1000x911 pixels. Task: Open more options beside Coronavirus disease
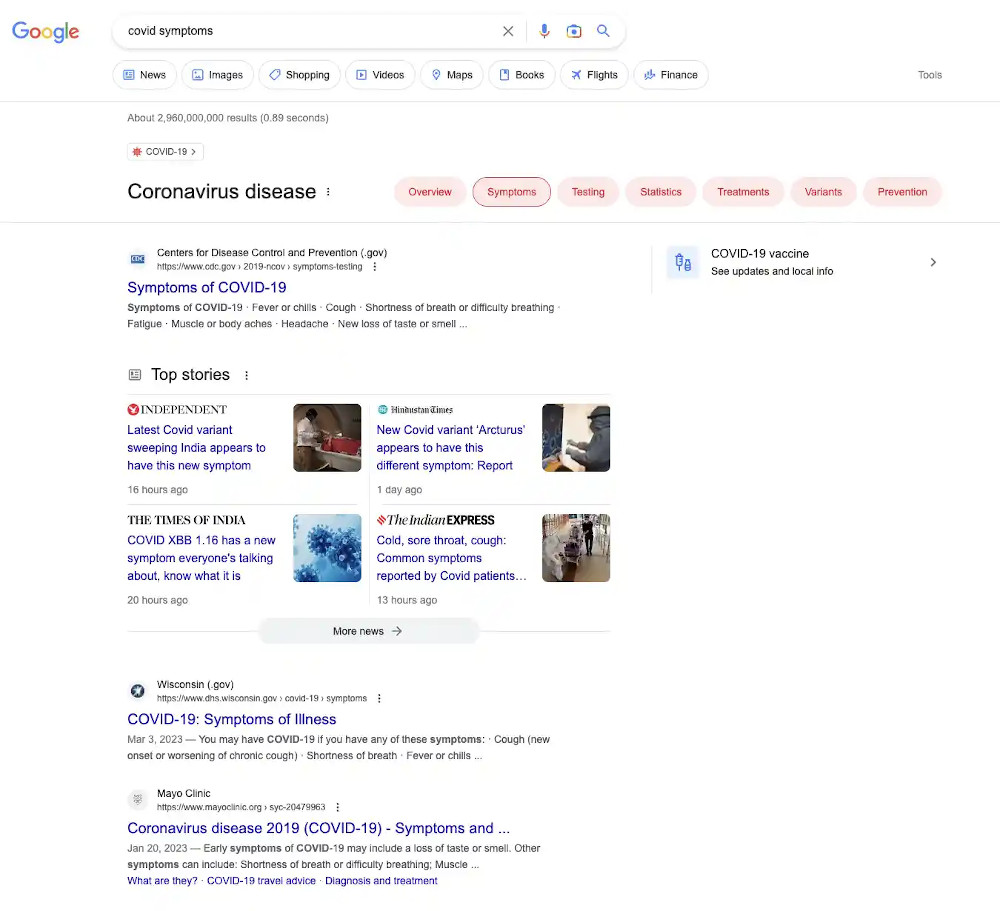[x=328, y=192]
